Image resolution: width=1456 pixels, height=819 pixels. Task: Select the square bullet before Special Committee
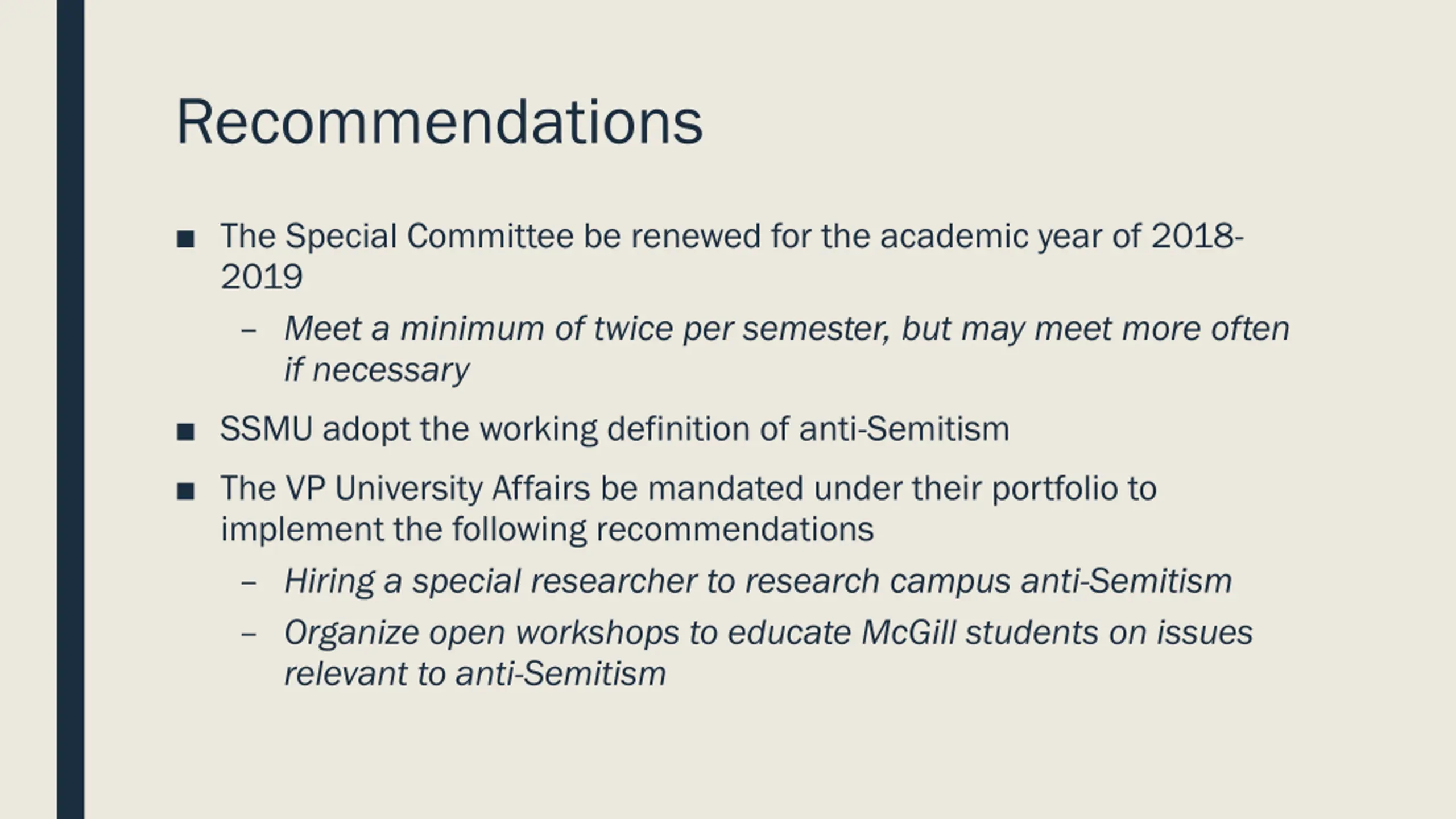point(185,239)
